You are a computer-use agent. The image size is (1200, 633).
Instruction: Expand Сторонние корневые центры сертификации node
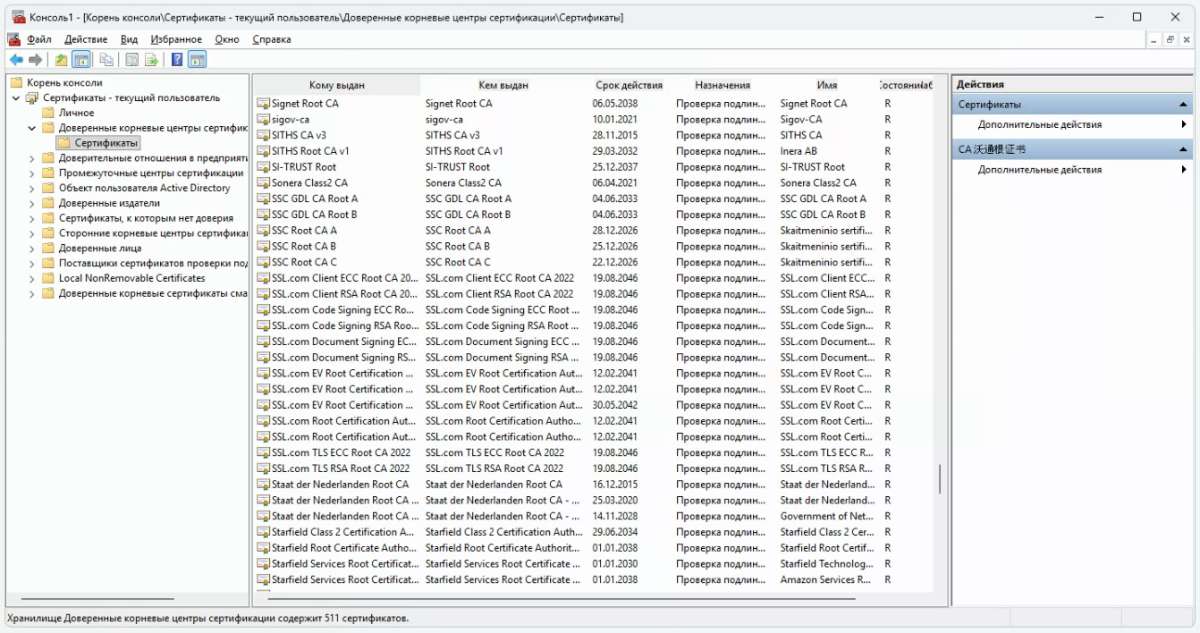(32, 233)
